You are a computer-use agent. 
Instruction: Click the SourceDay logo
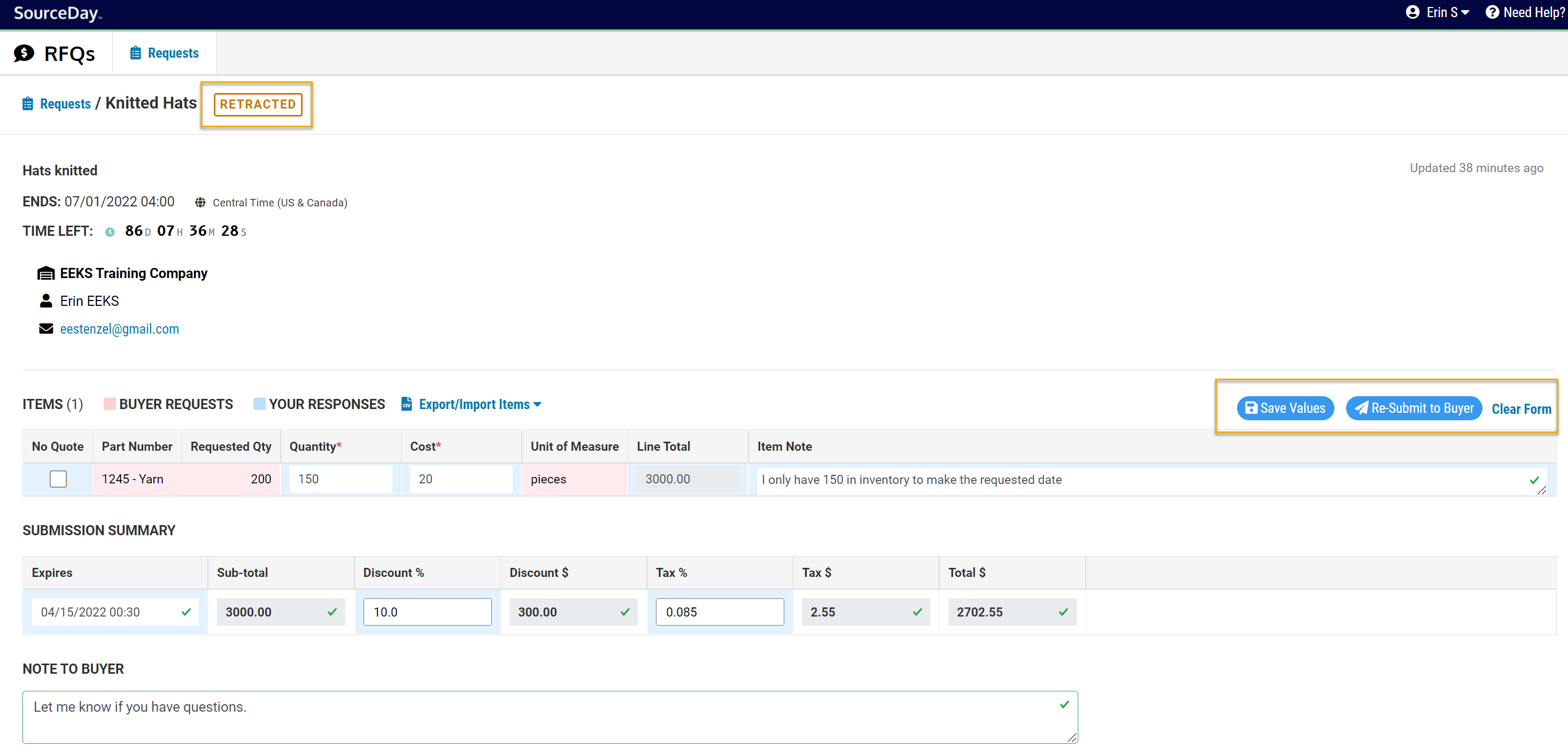(x=57, y=13)
